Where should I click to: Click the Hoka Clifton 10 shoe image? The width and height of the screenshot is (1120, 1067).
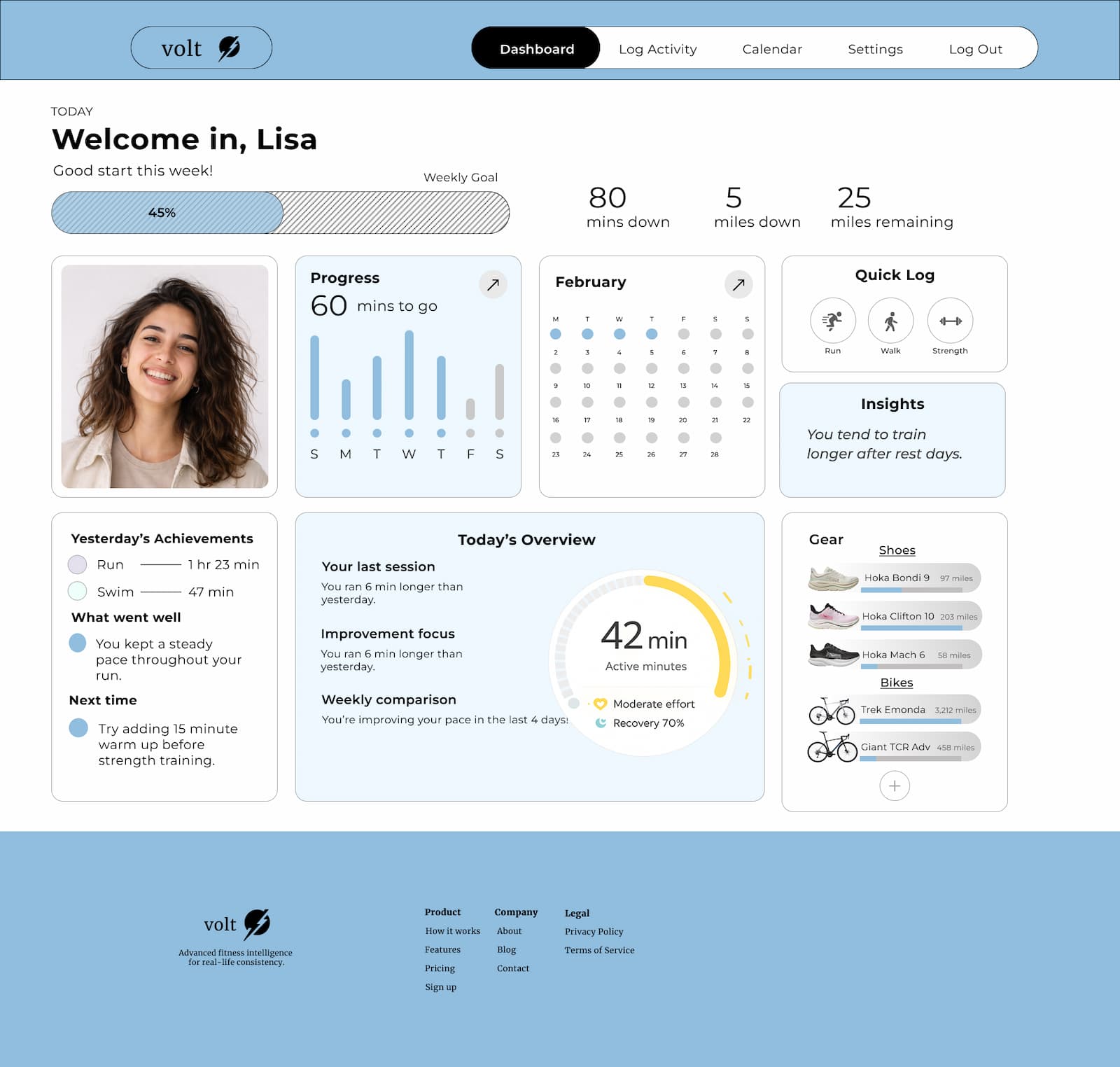tap(833, 616)
